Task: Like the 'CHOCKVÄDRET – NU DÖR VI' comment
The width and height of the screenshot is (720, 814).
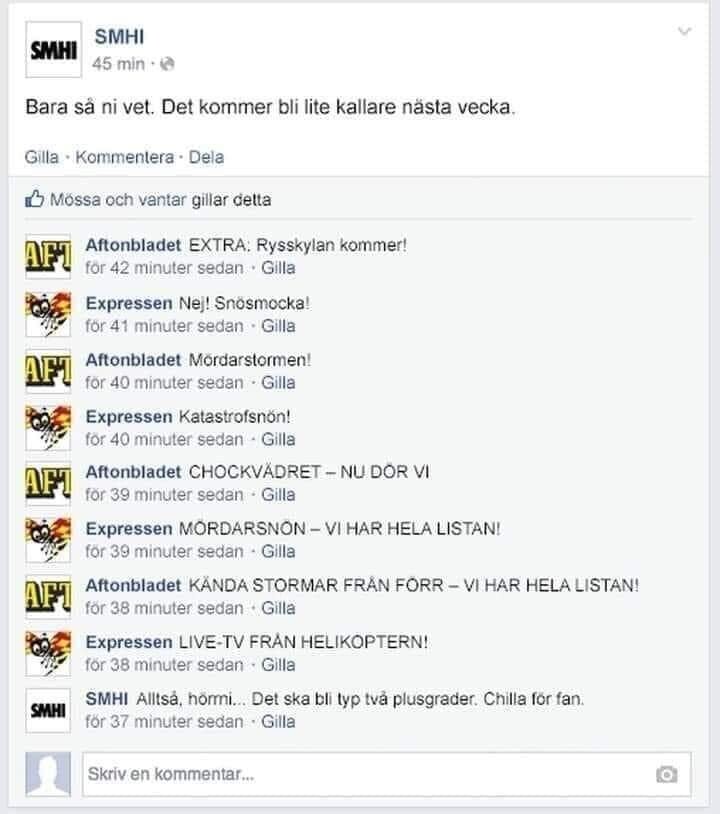Action: 278,495
